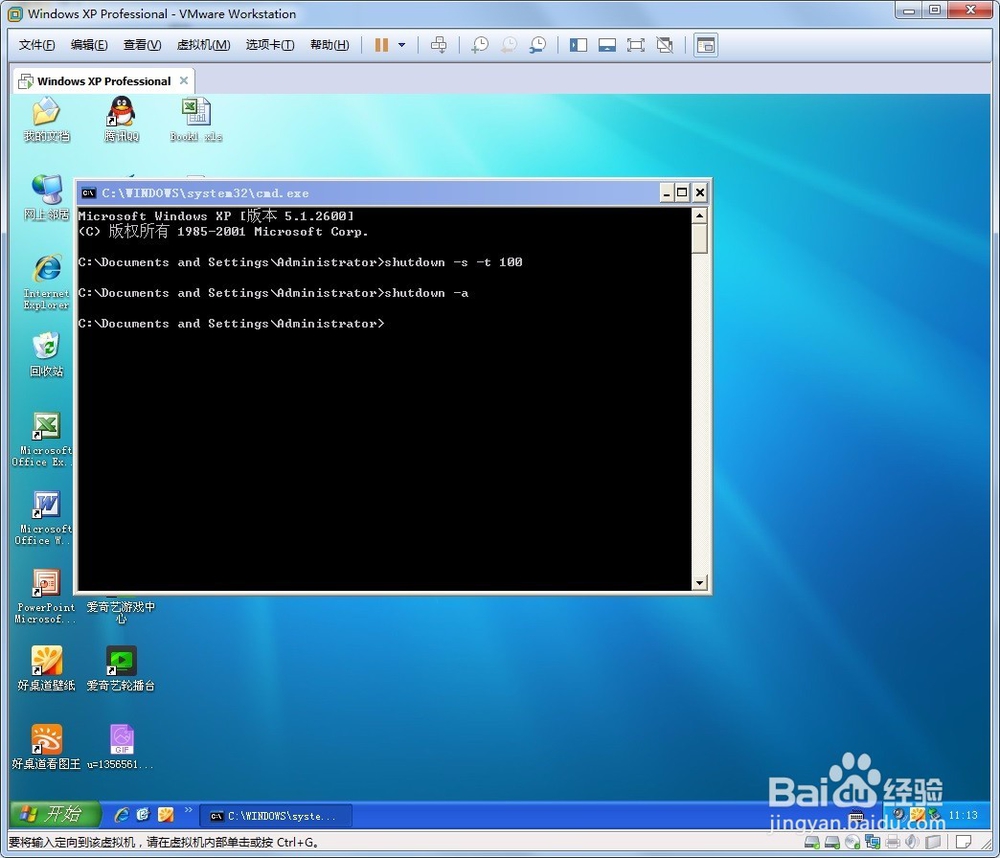This screenshot has height=858, width=1000.
Task: Revert the virtual machine to its previous snapshot
Action: [x=508, y=45]
